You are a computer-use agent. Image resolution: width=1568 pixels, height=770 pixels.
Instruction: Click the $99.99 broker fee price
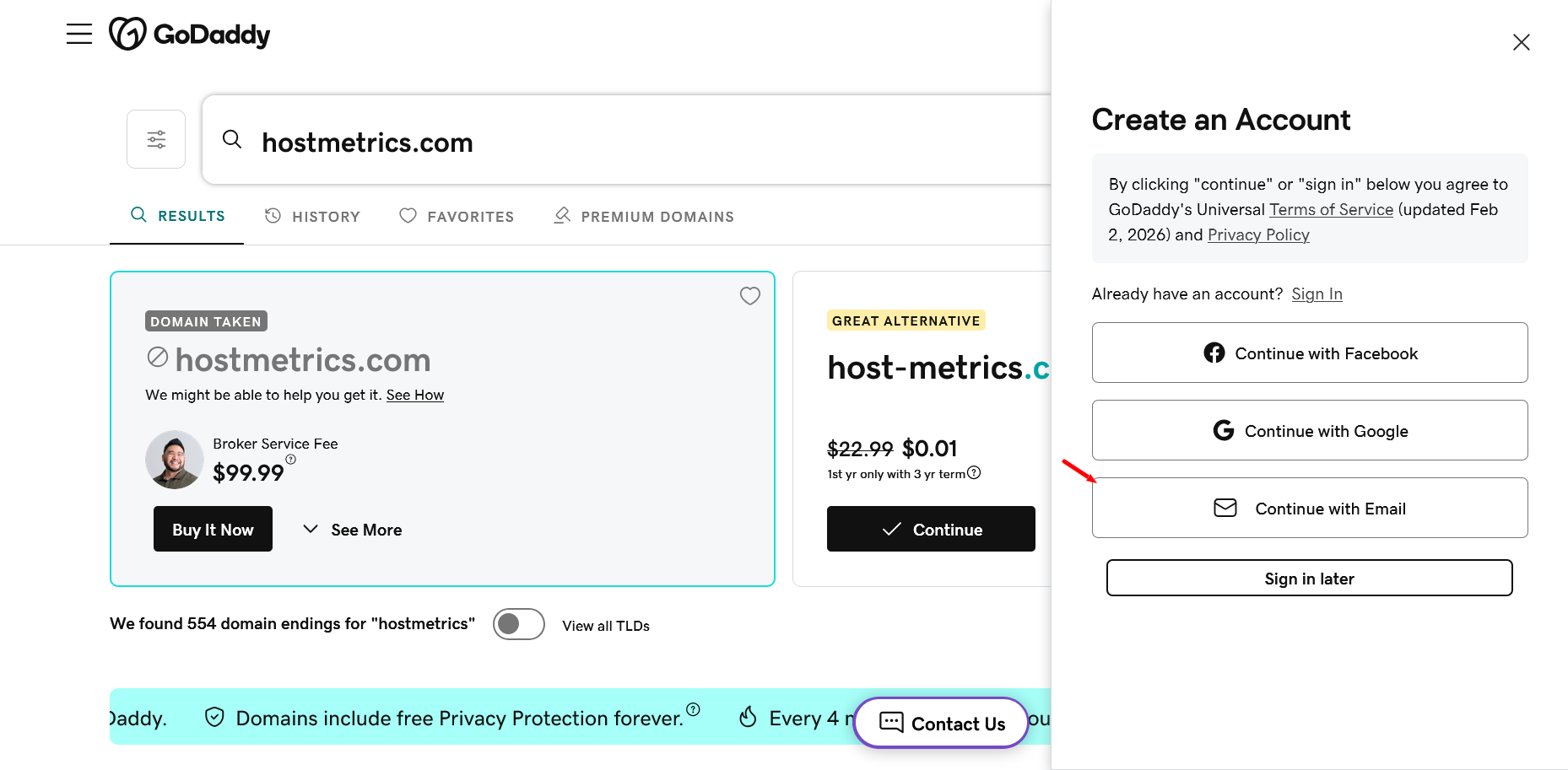[248, 473]
